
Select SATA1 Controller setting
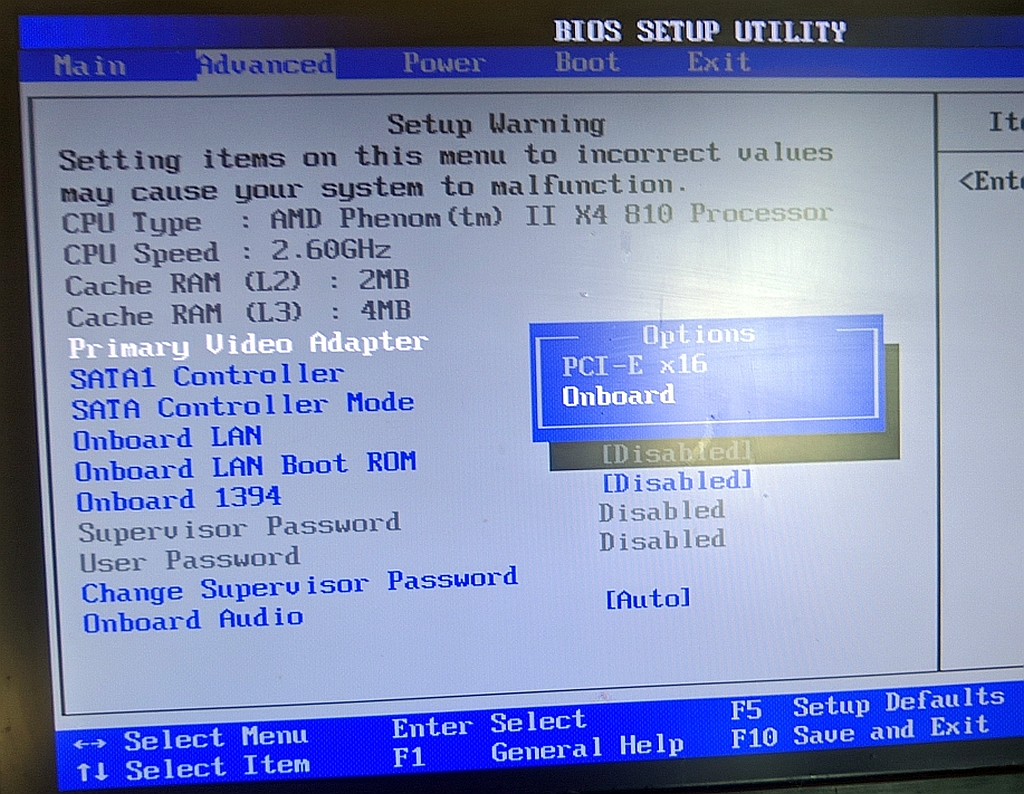[207, 376]
